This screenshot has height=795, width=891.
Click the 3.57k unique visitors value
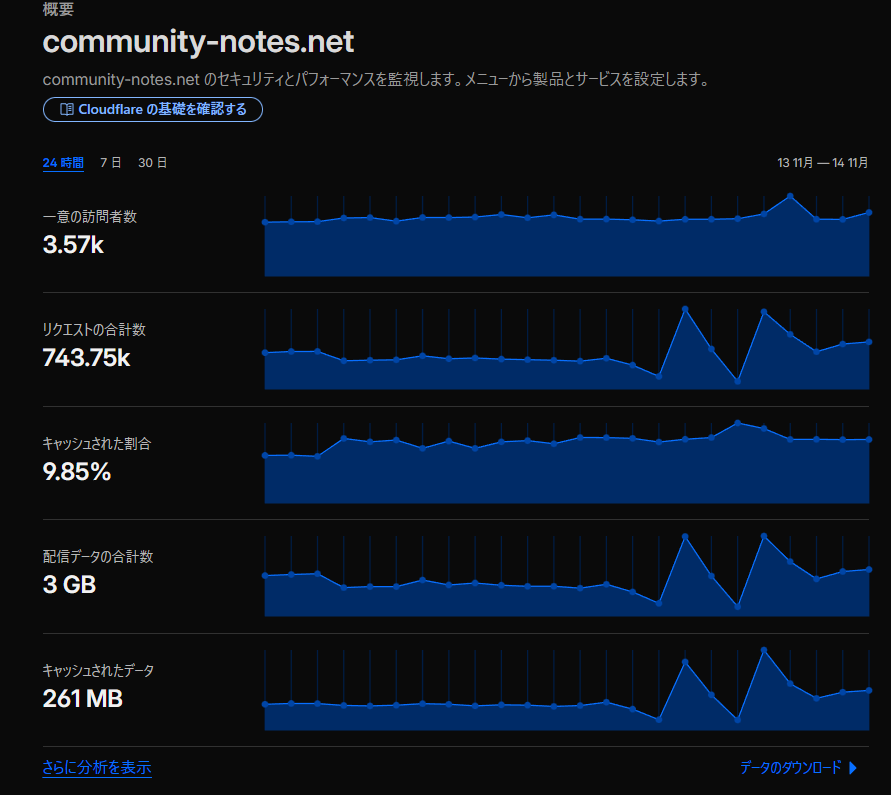(x=73, y=245)
